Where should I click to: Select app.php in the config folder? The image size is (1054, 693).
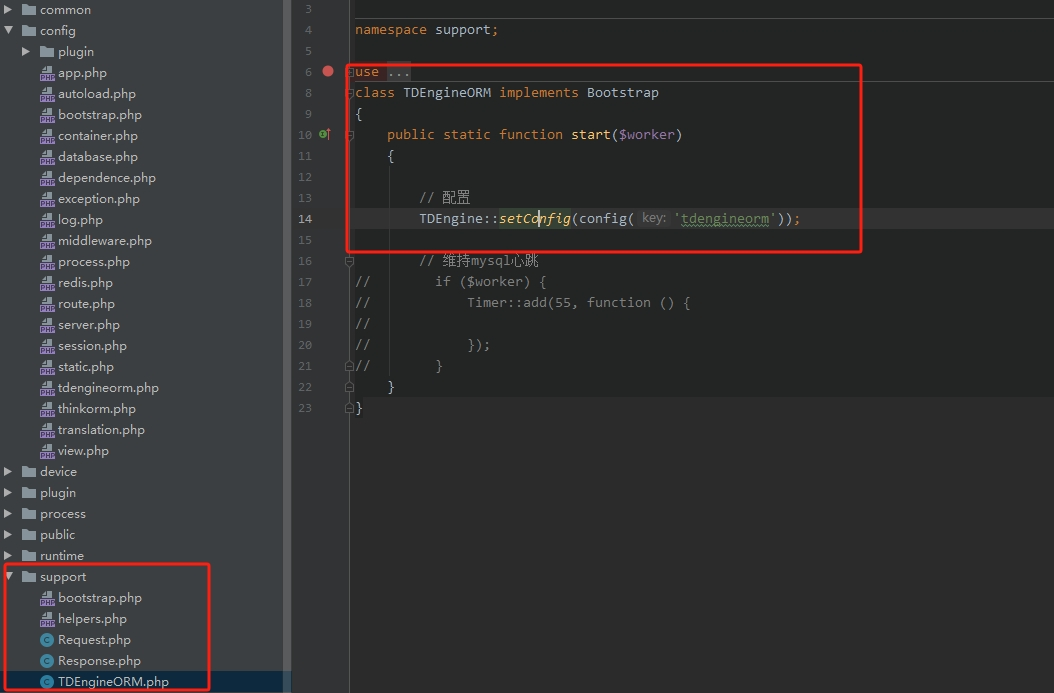click(x=82, y=73)
